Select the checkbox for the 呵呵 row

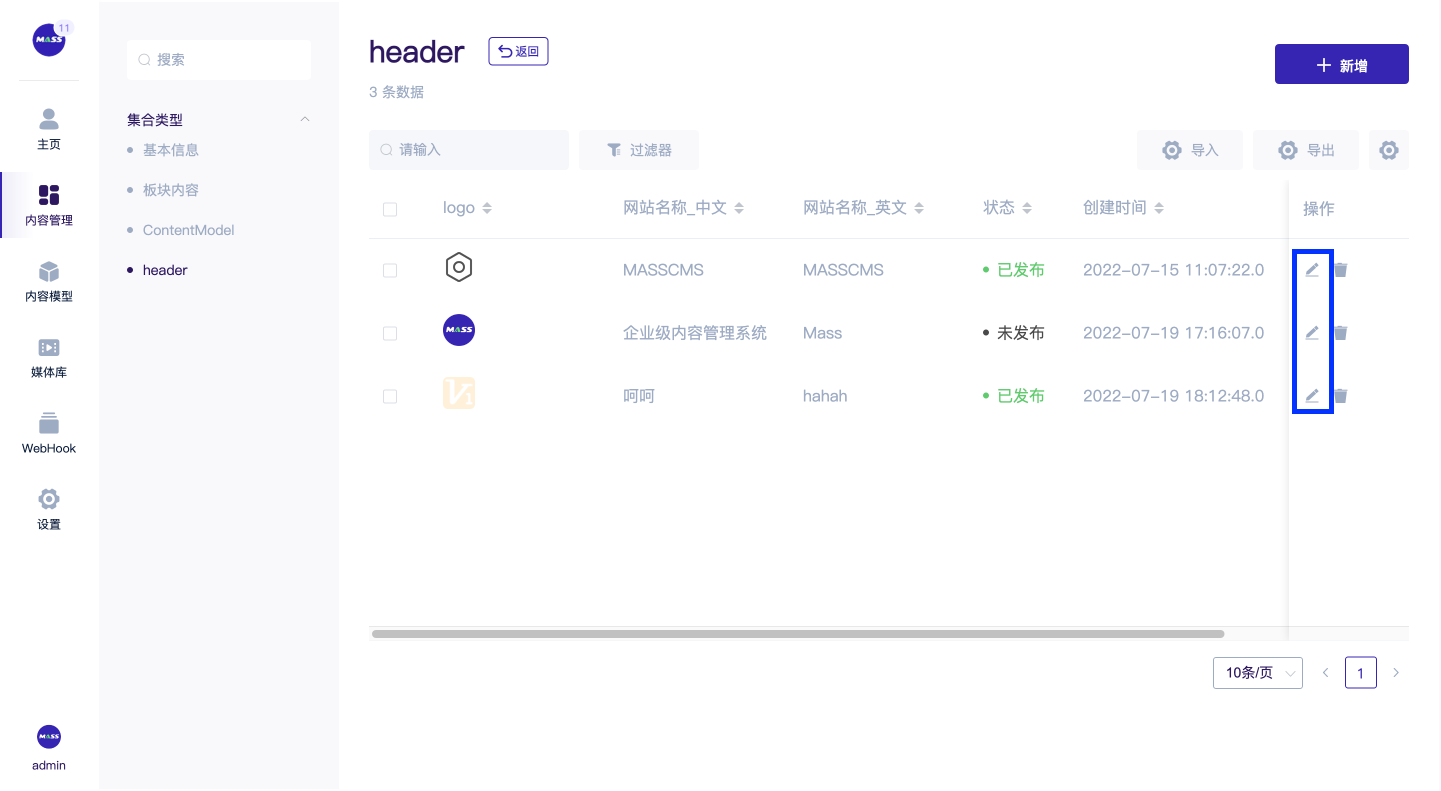click(x=390, y=397)
